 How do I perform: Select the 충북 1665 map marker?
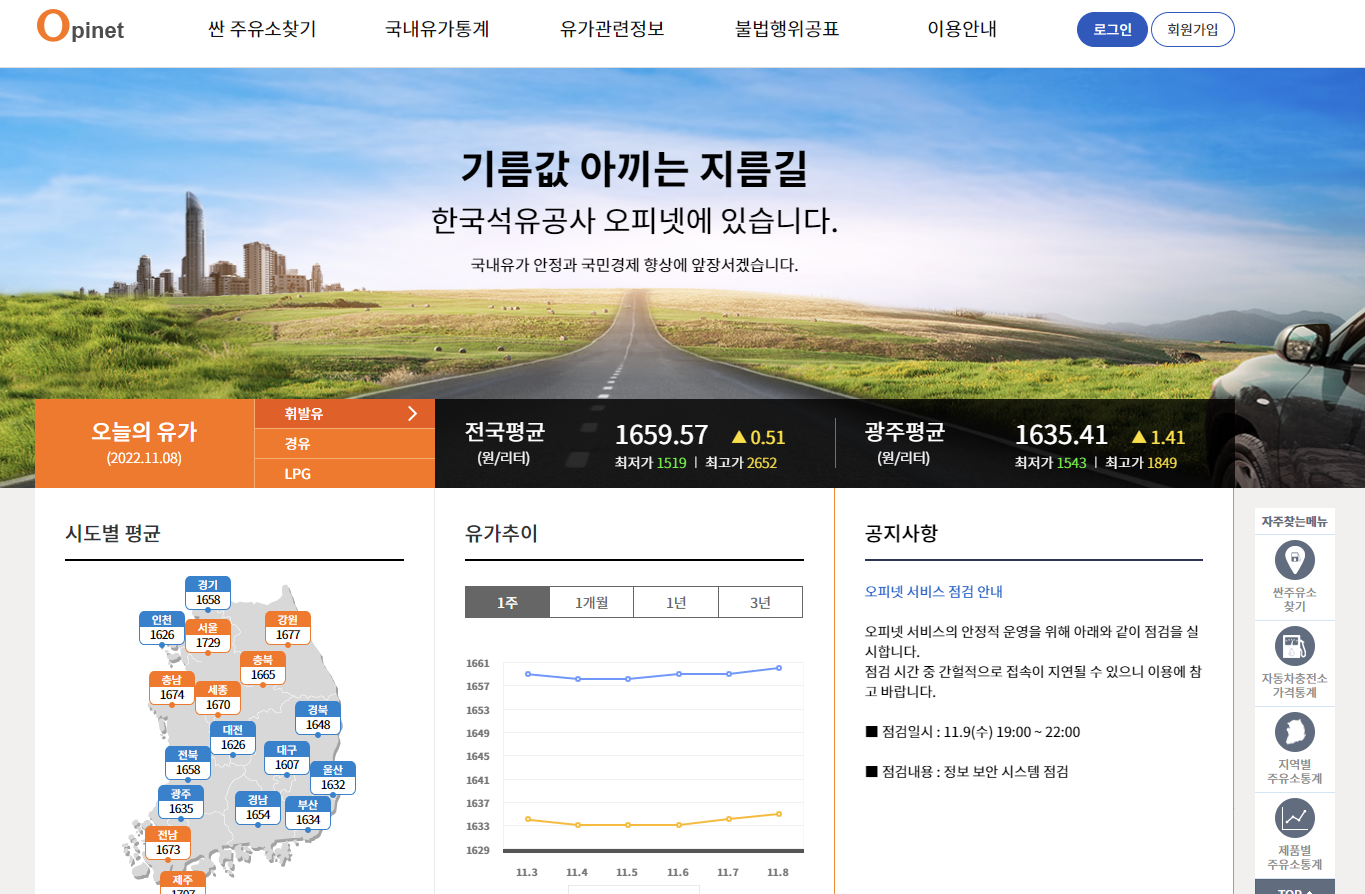(x=263, y=668)
